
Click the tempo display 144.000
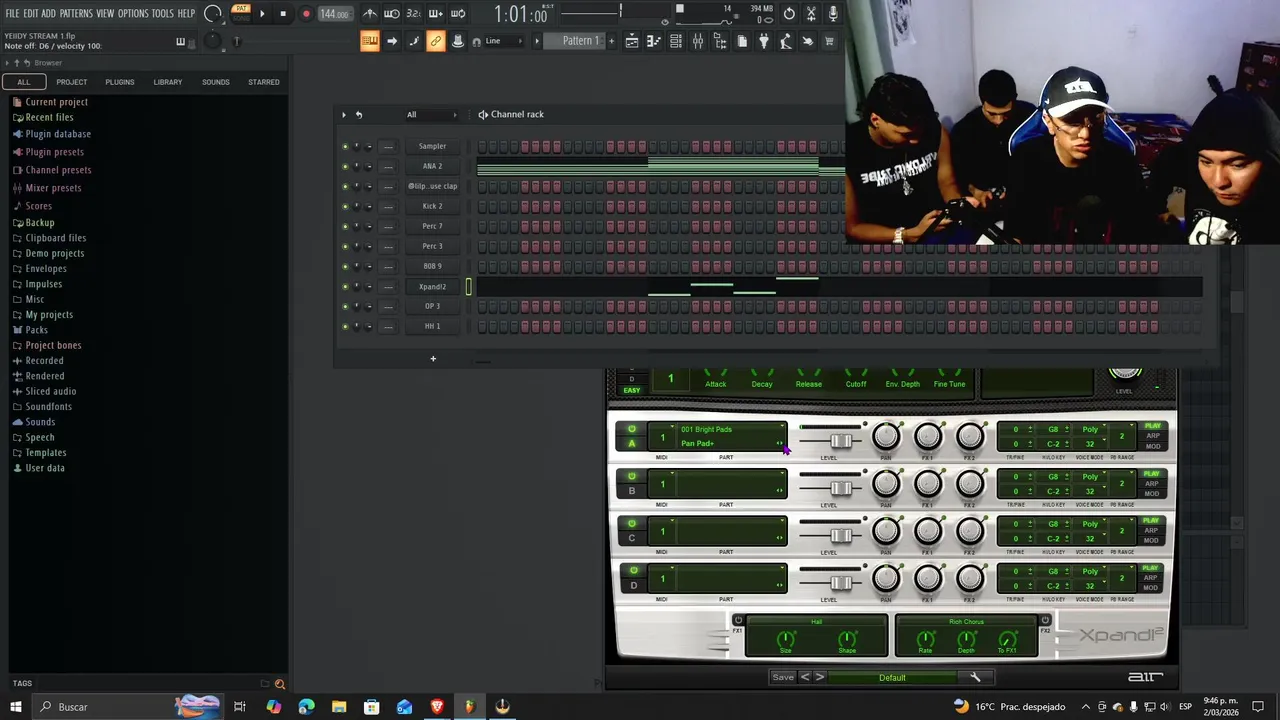[335, 14]
